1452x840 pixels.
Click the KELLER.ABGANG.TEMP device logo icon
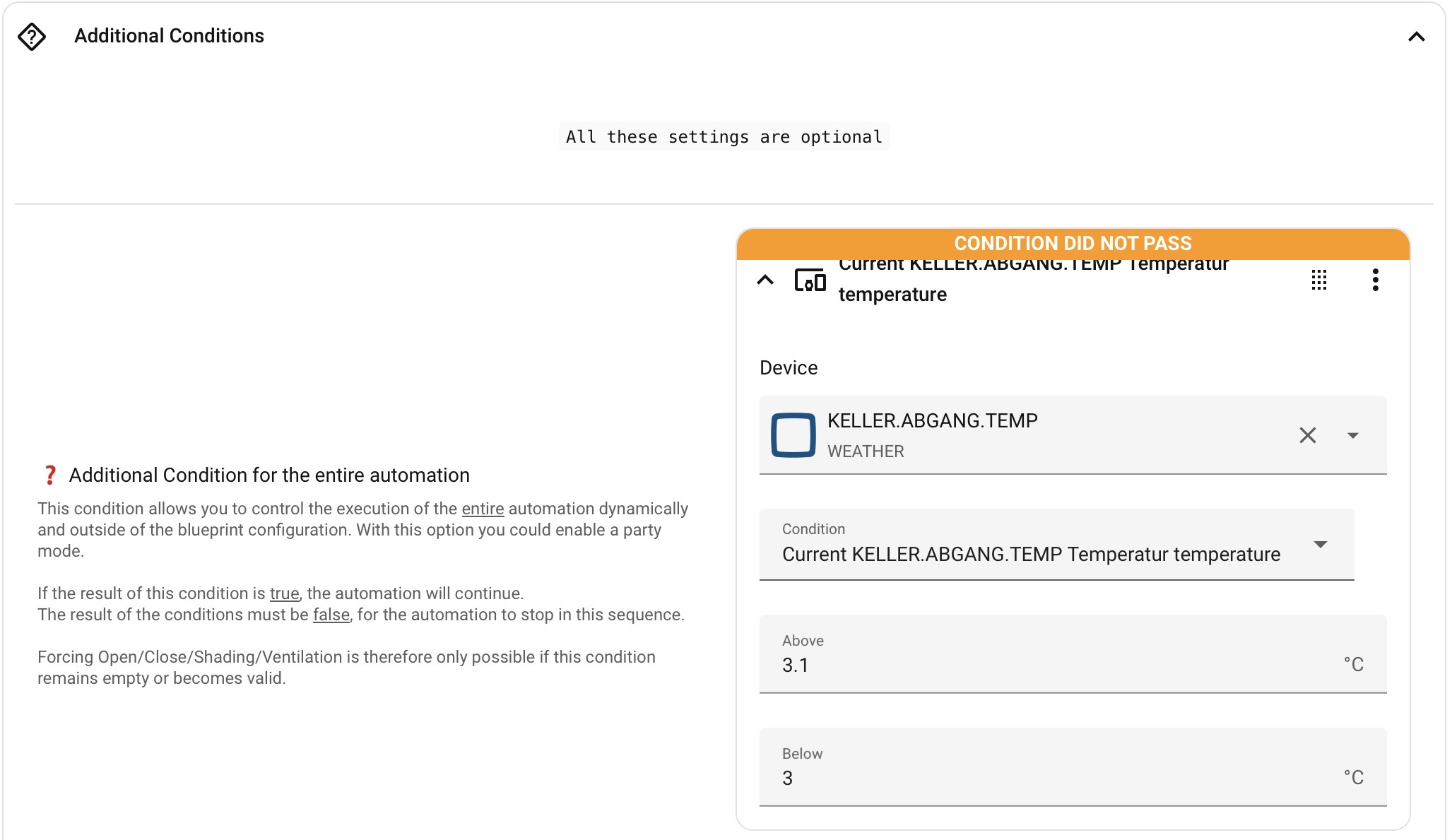(x=793, y=435)
